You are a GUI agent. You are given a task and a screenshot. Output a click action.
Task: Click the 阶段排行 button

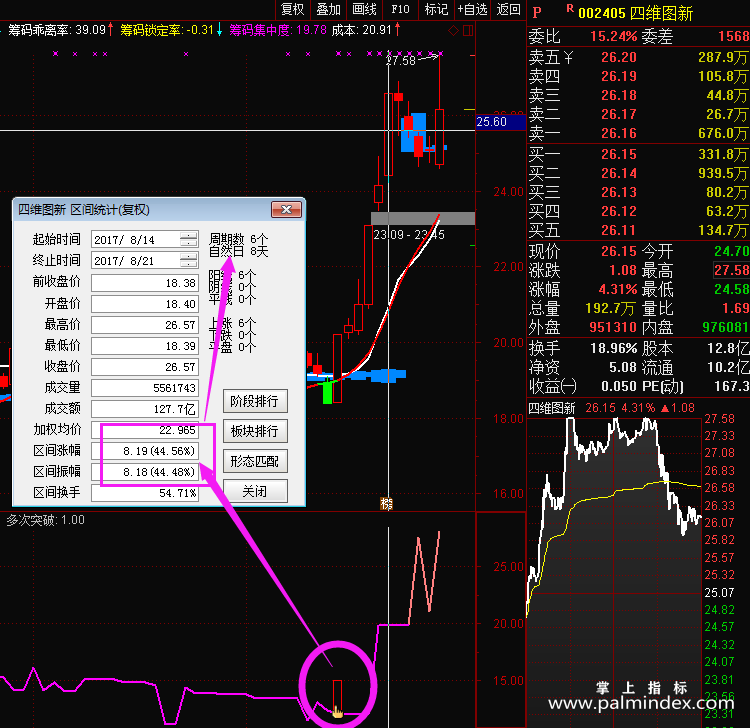coord(255,401)
